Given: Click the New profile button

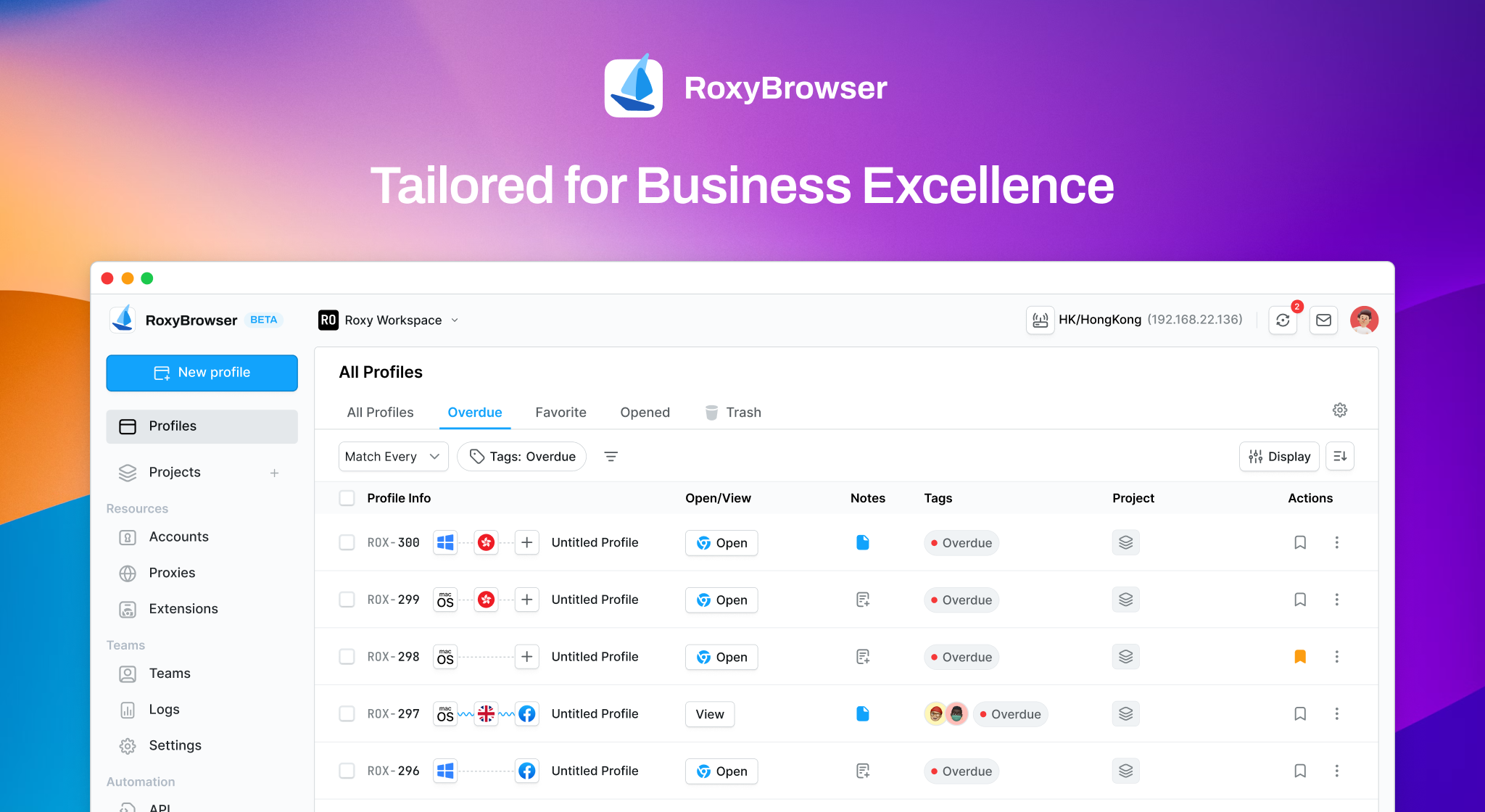Looking at the screenshot, I should 202,373.
